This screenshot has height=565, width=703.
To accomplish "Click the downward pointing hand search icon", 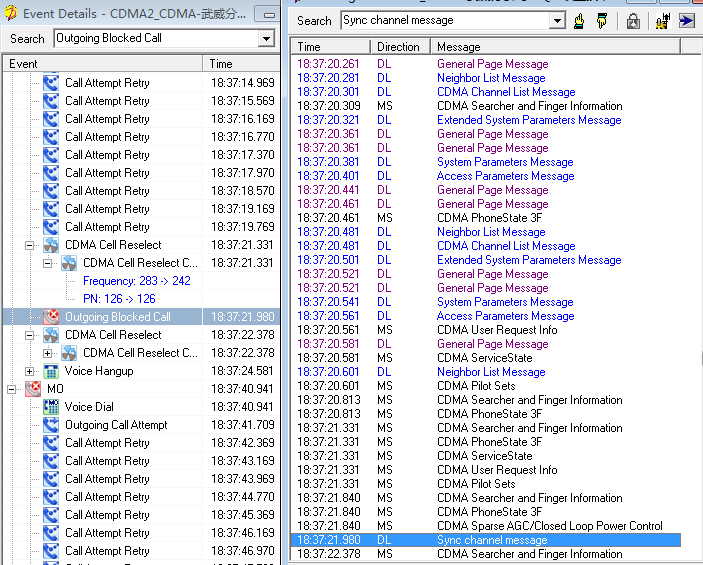I will [601, 20].
